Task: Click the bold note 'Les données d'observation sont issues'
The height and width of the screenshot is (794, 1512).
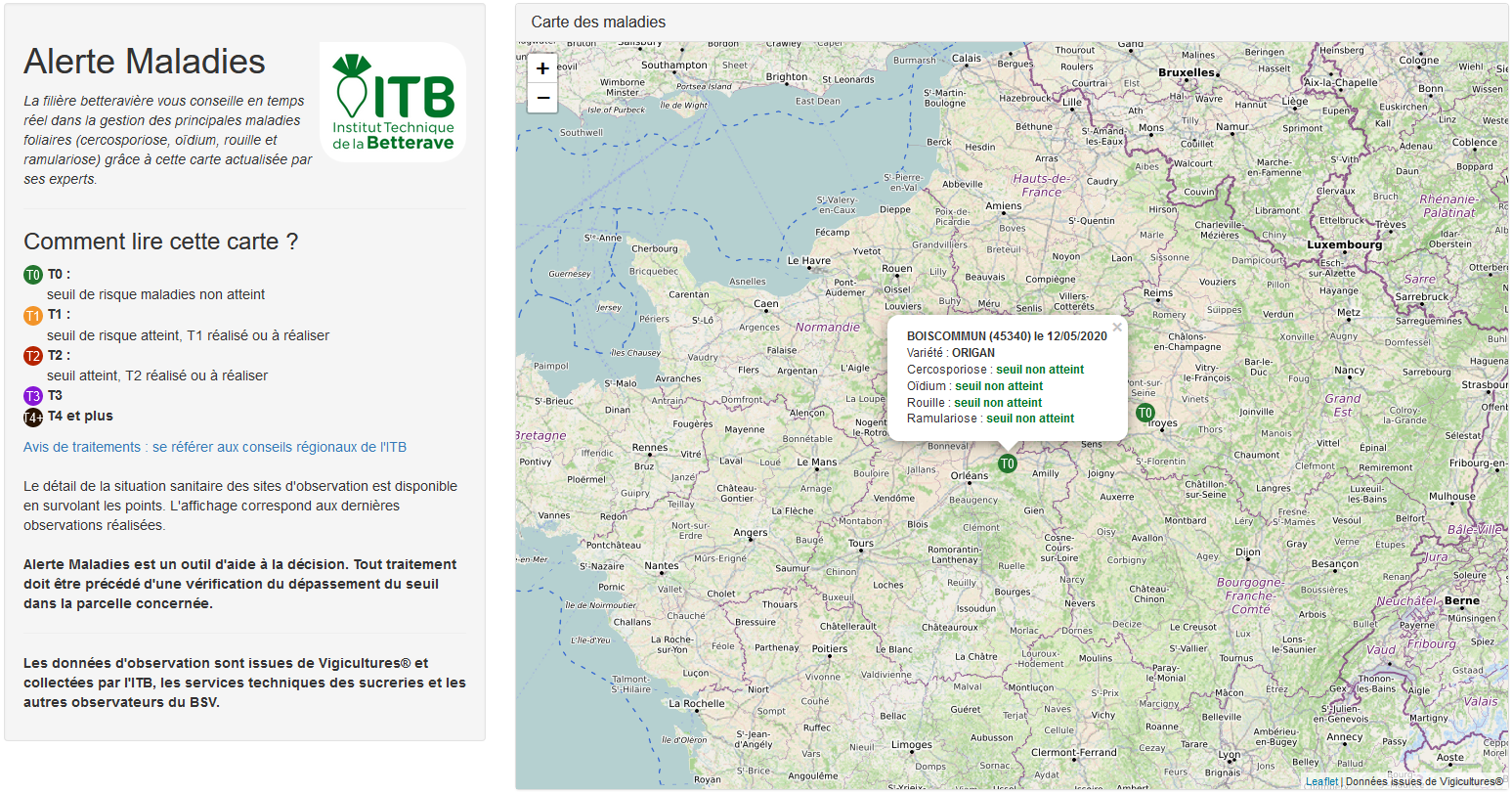Action: point(244,683)
